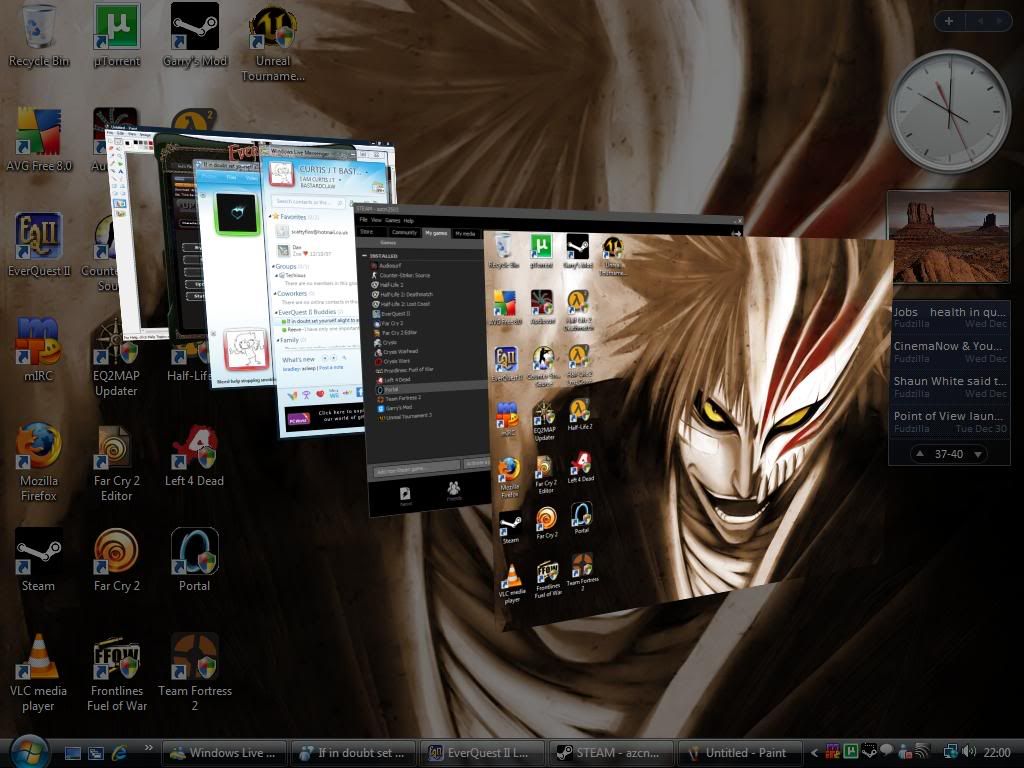Image resolution: width=1024 pixels, height=768 pixels.
Task: Launch Team Fortress 2 on the main desktop
Action: [195, 673]
